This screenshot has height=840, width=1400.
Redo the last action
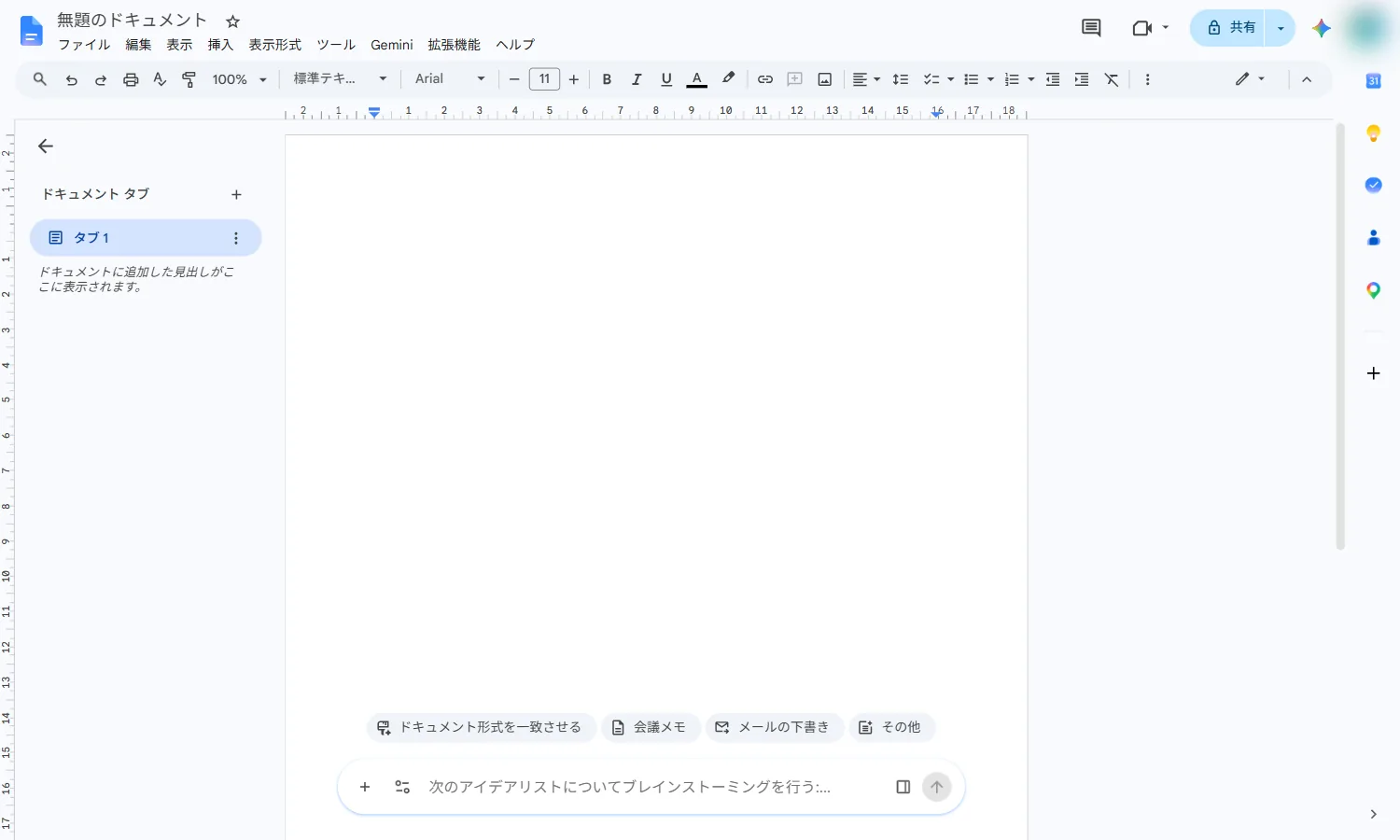tap(101, 79)
